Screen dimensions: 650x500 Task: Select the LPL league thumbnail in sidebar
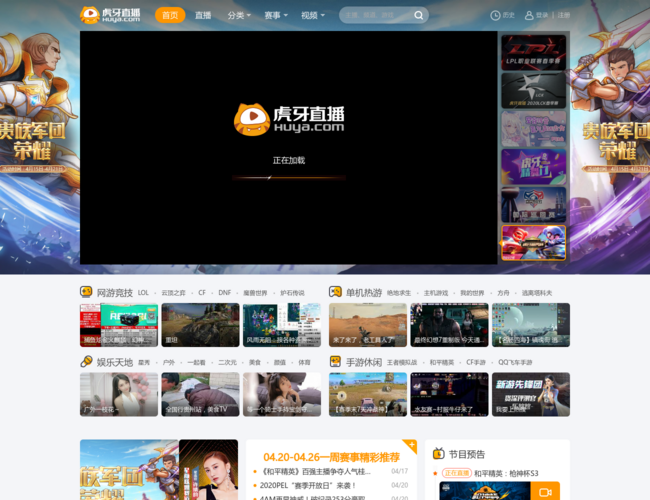[x=534, y=52]
